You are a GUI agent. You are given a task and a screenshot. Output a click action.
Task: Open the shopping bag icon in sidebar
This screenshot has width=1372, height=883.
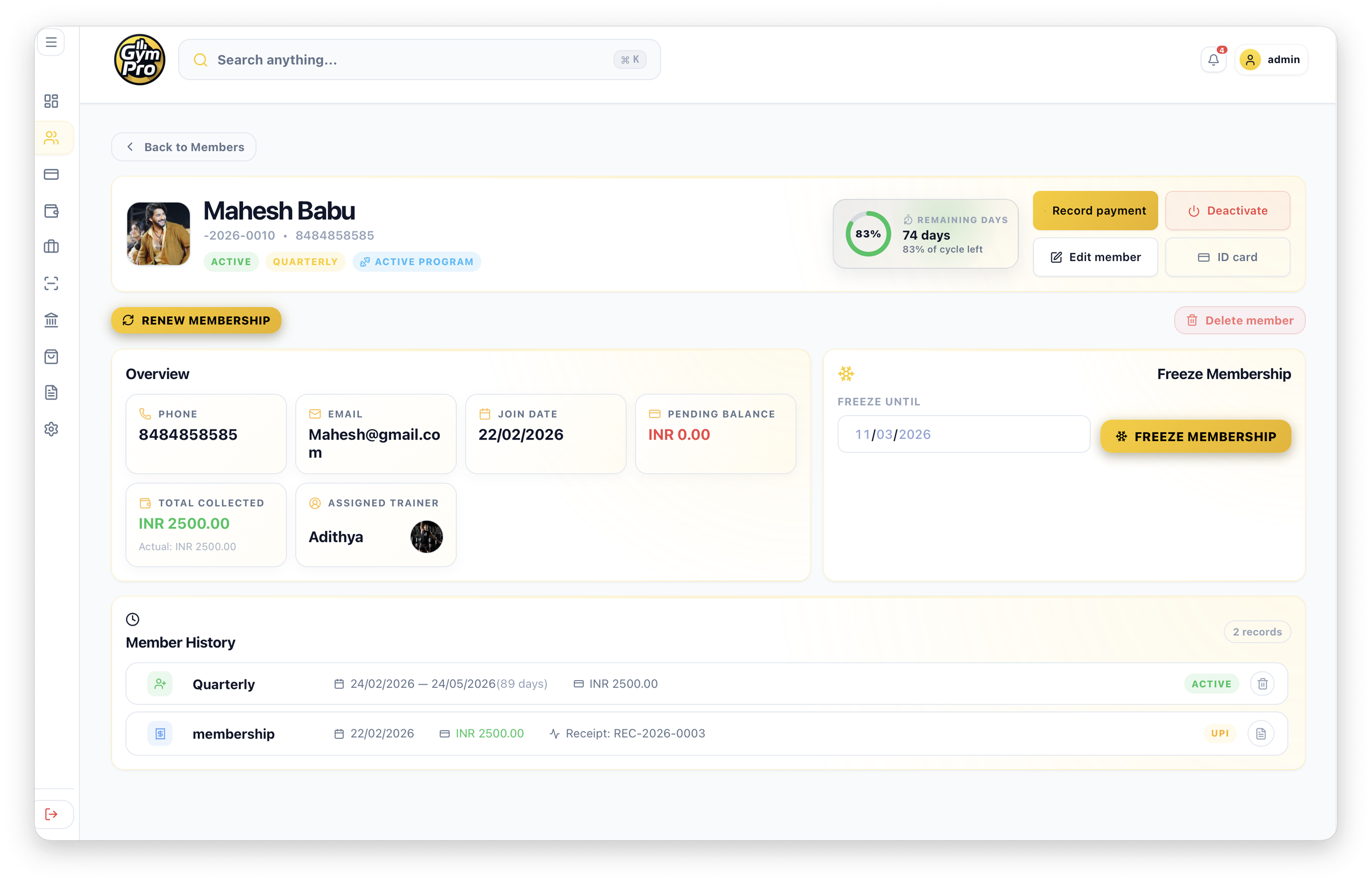51,357
